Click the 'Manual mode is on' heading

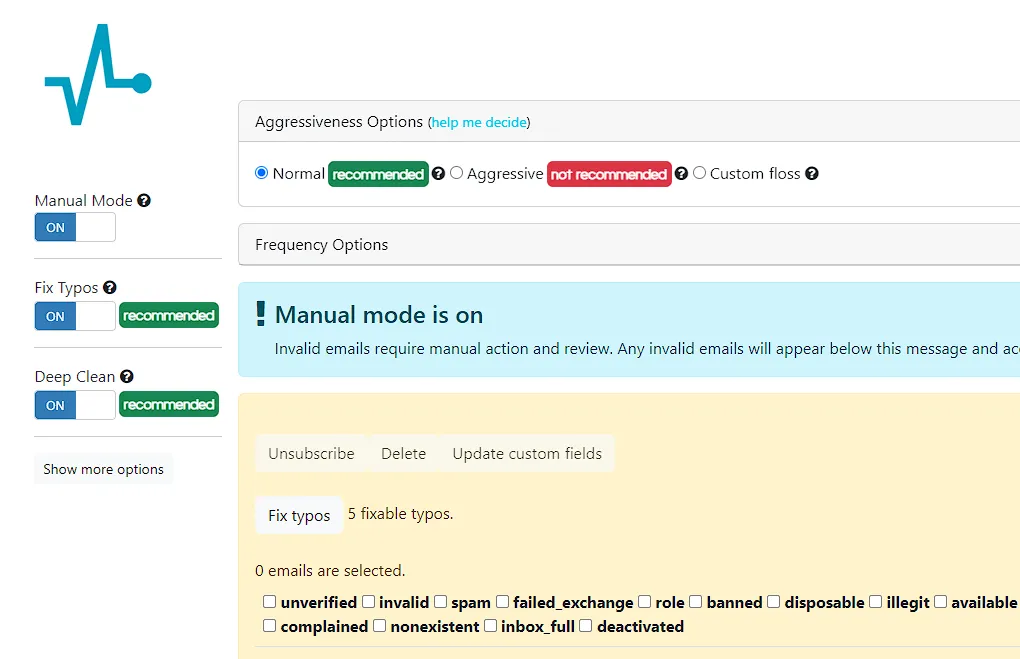click(379, 315)
